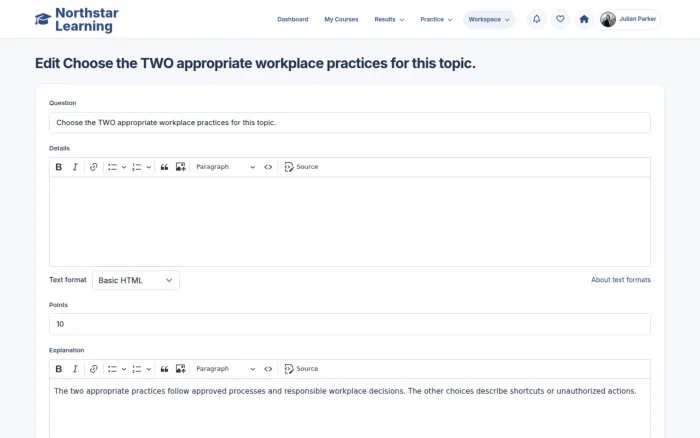Insert code in Details editor
The width and height of the screenshot is (700, 438).
click(x=268, y=167)
